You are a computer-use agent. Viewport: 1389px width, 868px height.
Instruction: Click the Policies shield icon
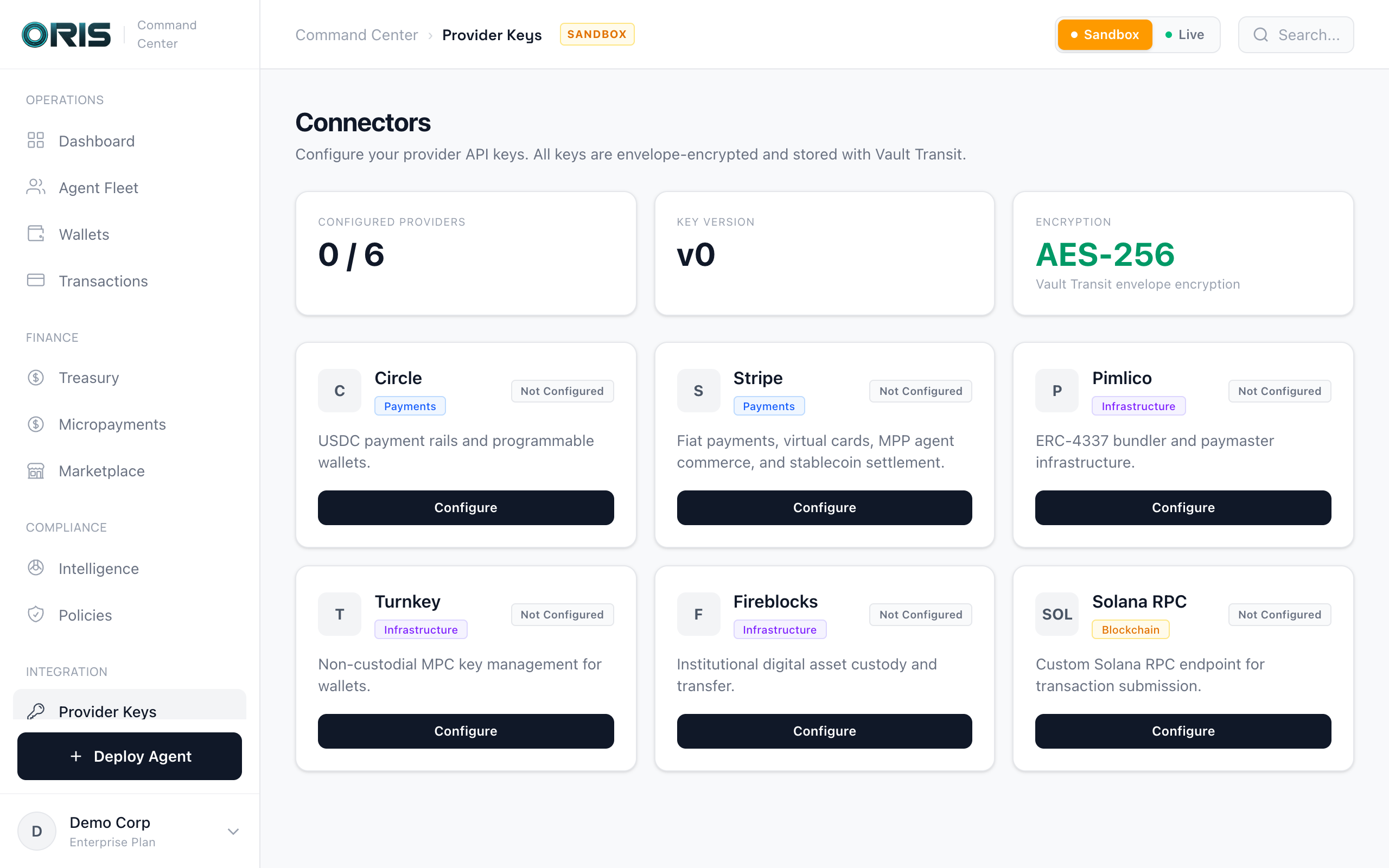click(x=36, y=614)
